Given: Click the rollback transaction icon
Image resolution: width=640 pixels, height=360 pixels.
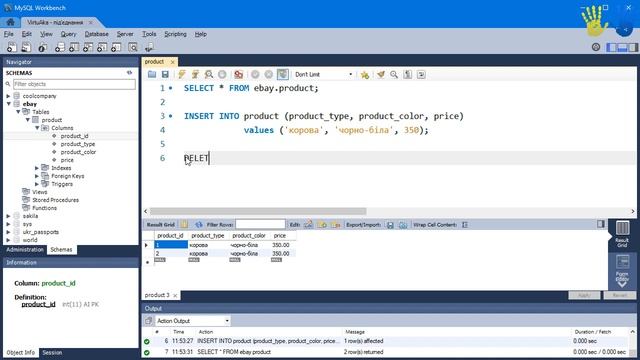Looking at the screenshot, I should click(269, 74).
